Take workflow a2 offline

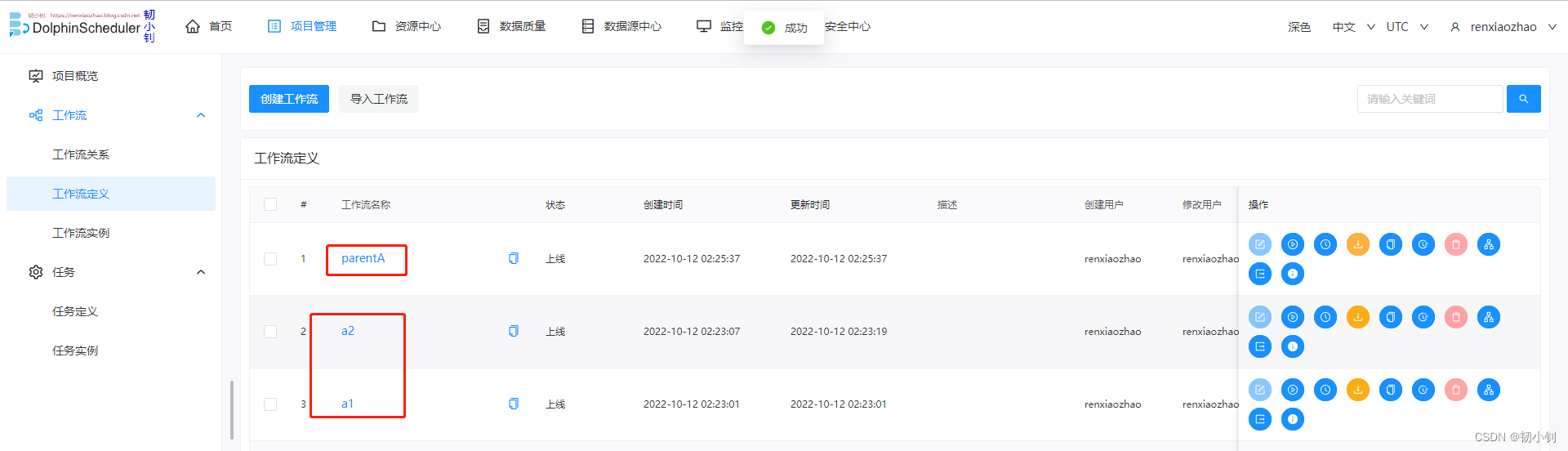1358,317
